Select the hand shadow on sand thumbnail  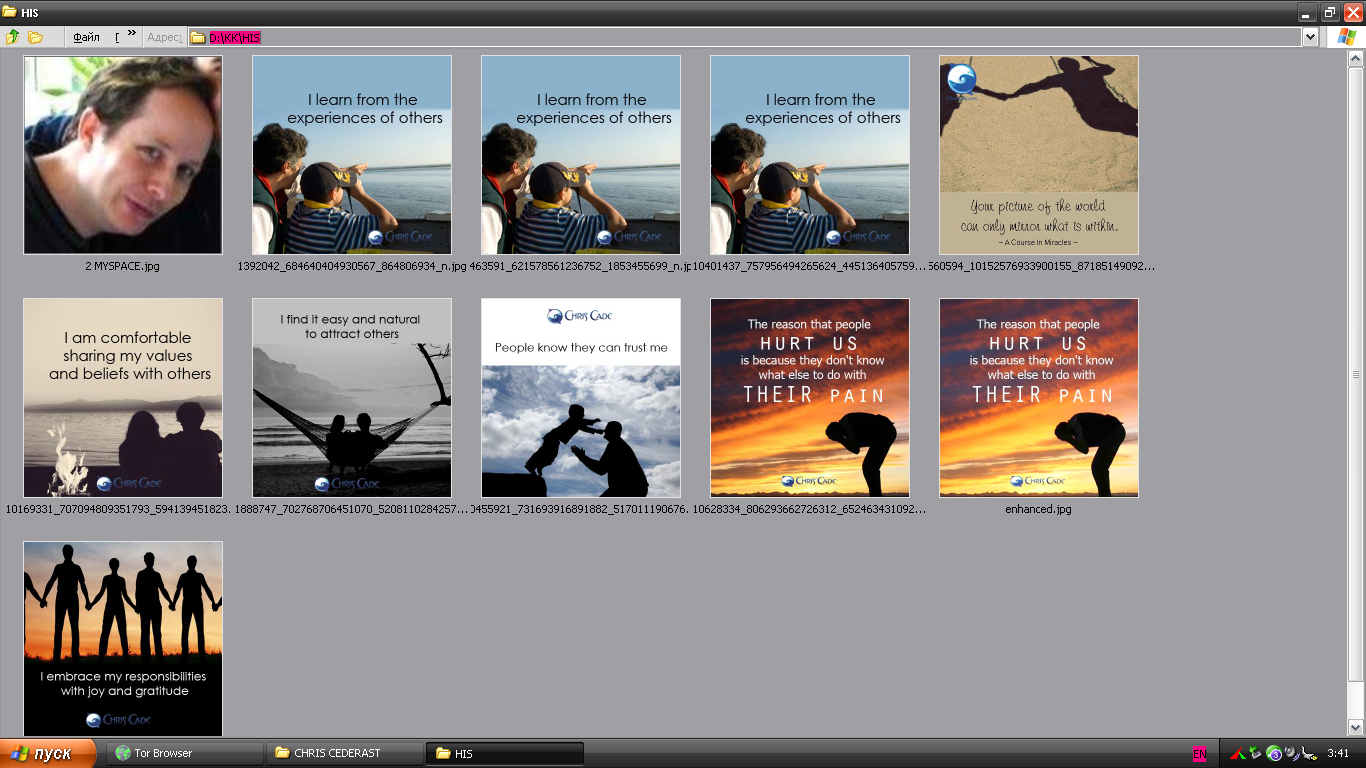coord(1039,155)
